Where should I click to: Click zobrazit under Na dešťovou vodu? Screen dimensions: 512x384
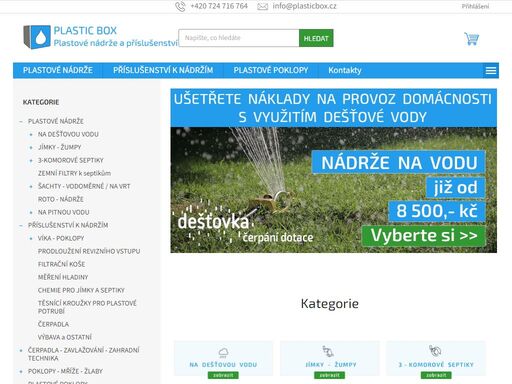pyautogui.click(x=223, y=375)
